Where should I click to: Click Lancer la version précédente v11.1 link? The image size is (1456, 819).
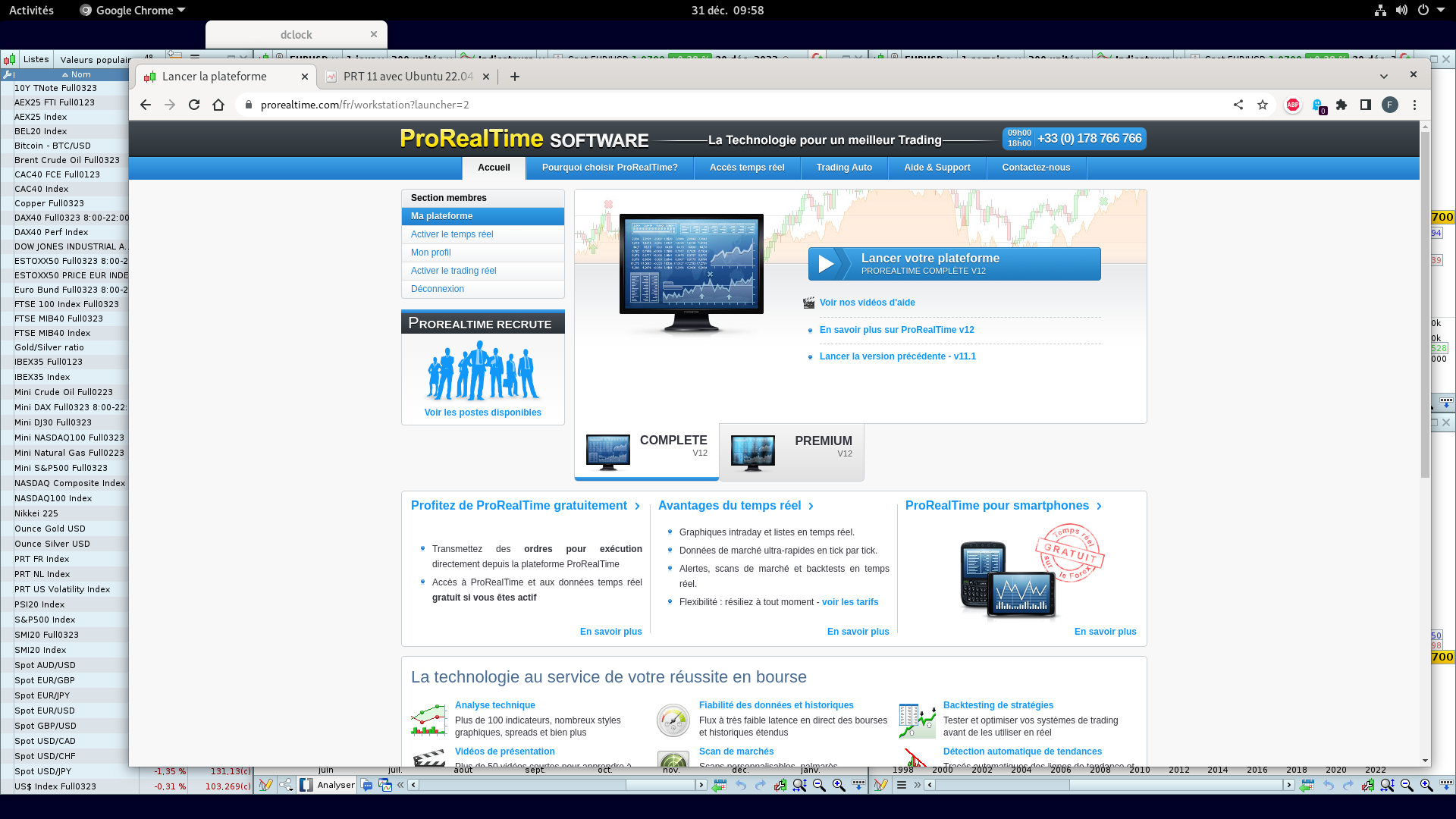897,356
